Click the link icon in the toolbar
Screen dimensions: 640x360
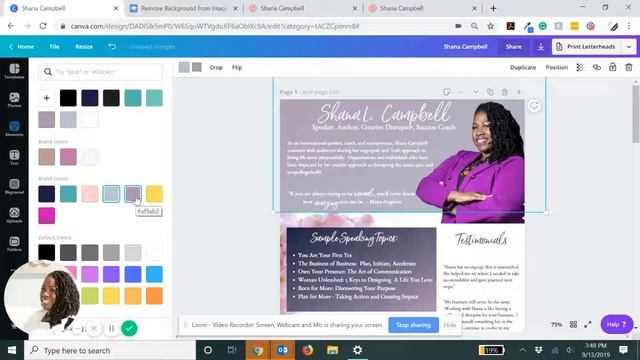597,67
